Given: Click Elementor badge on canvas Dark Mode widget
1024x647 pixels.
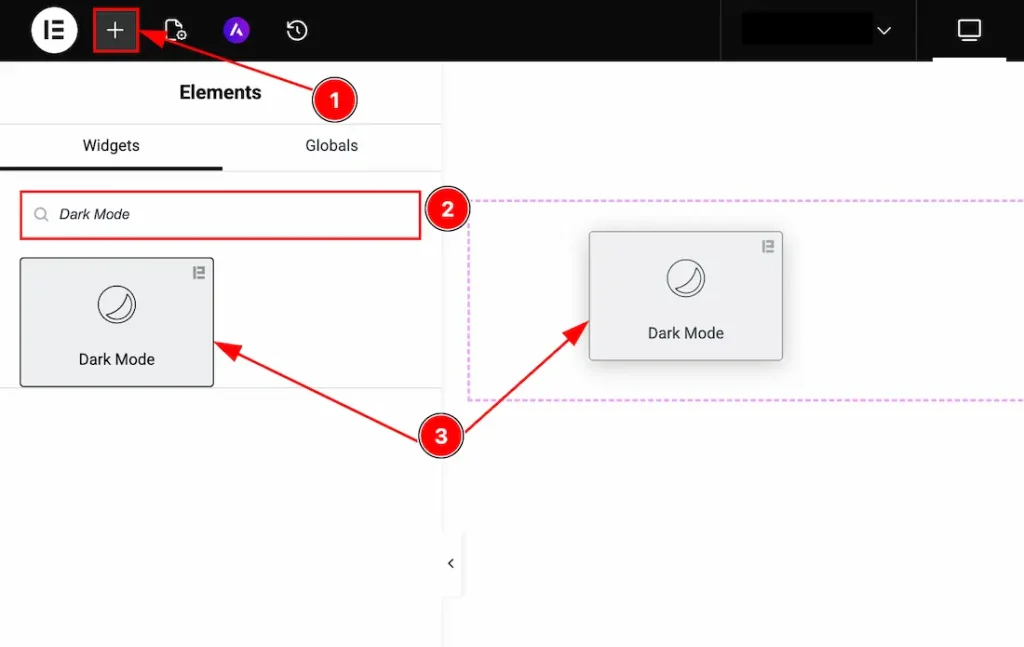Looking at the screenshot, I should click(x=768, y=246).
